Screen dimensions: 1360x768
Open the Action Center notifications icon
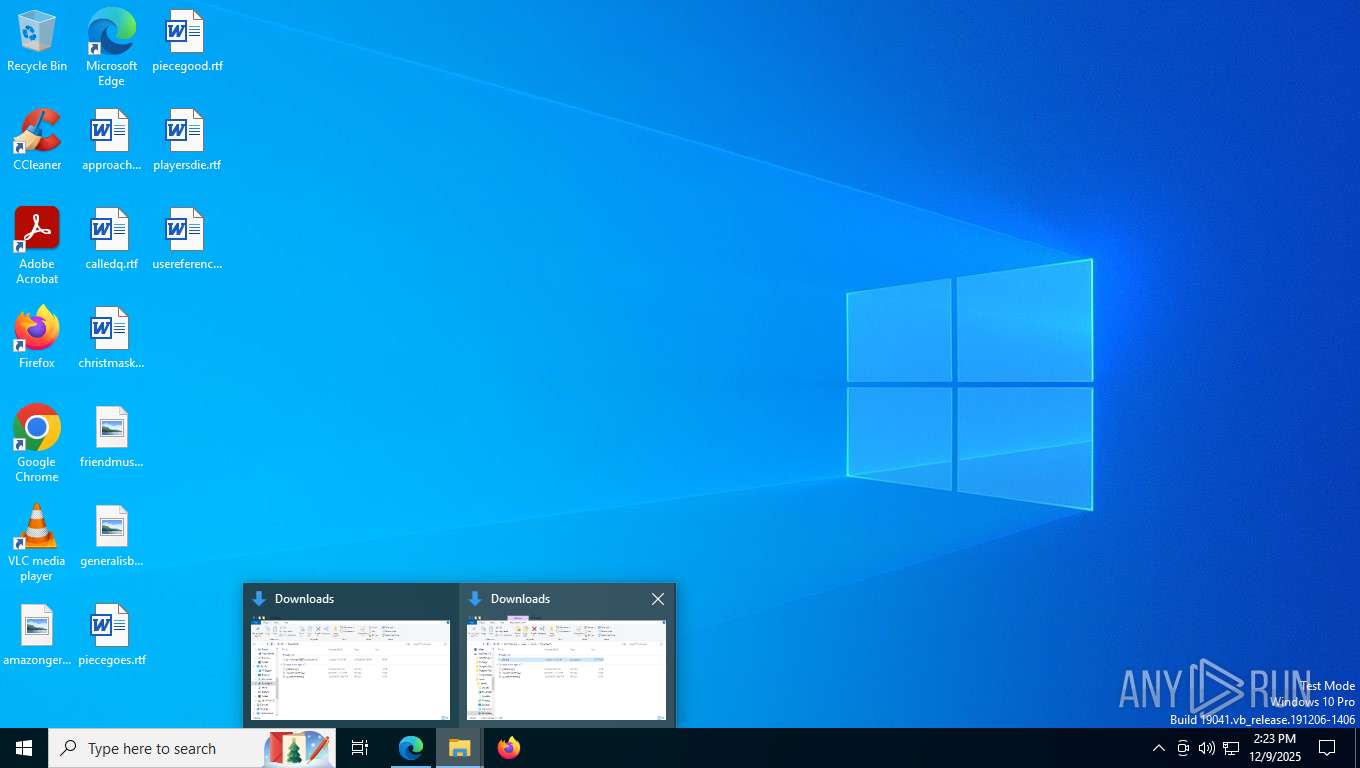pyautogui.click(x=1327, y=748)
